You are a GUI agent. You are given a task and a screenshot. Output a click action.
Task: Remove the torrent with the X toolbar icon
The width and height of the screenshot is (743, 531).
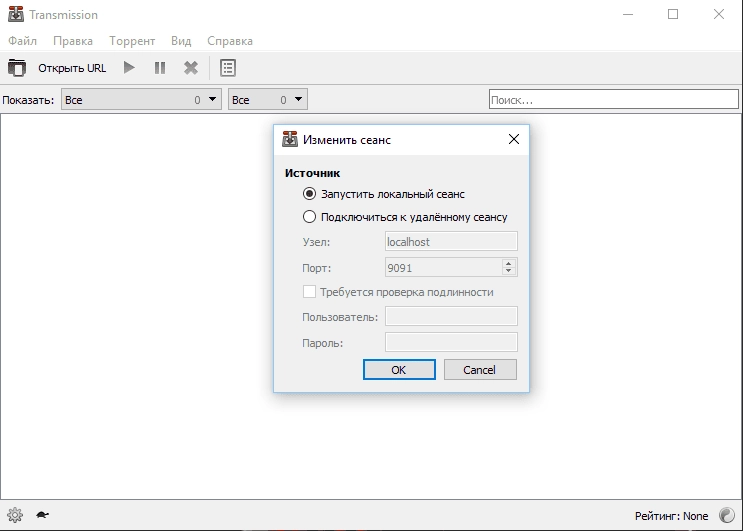point(191,68)
